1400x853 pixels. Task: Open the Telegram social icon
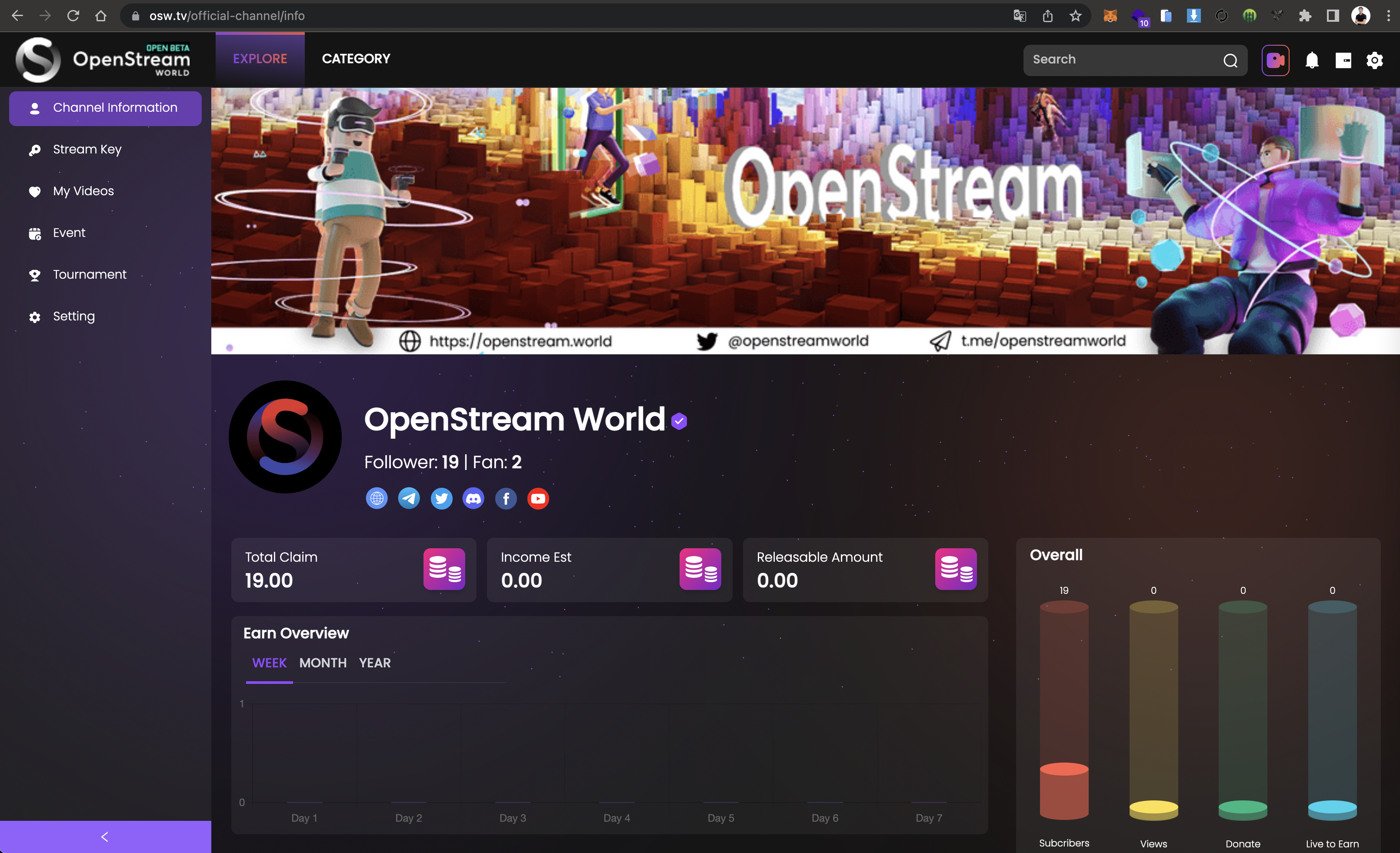409,498
